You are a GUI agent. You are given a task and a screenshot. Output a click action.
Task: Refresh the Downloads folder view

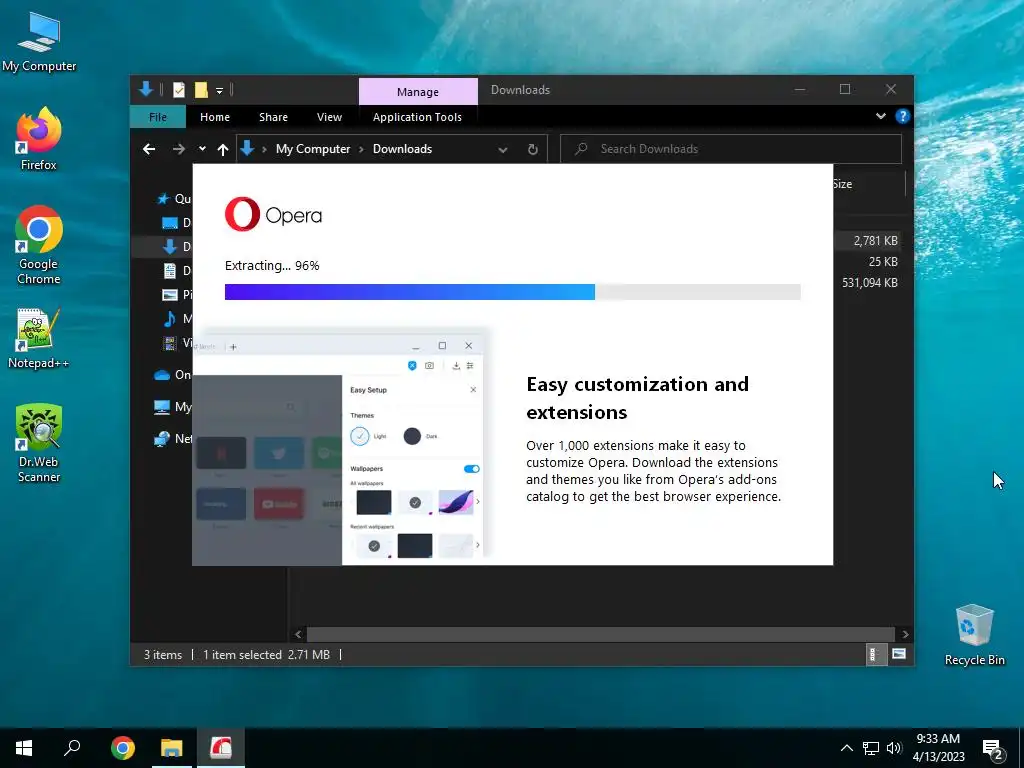(533, 150)
